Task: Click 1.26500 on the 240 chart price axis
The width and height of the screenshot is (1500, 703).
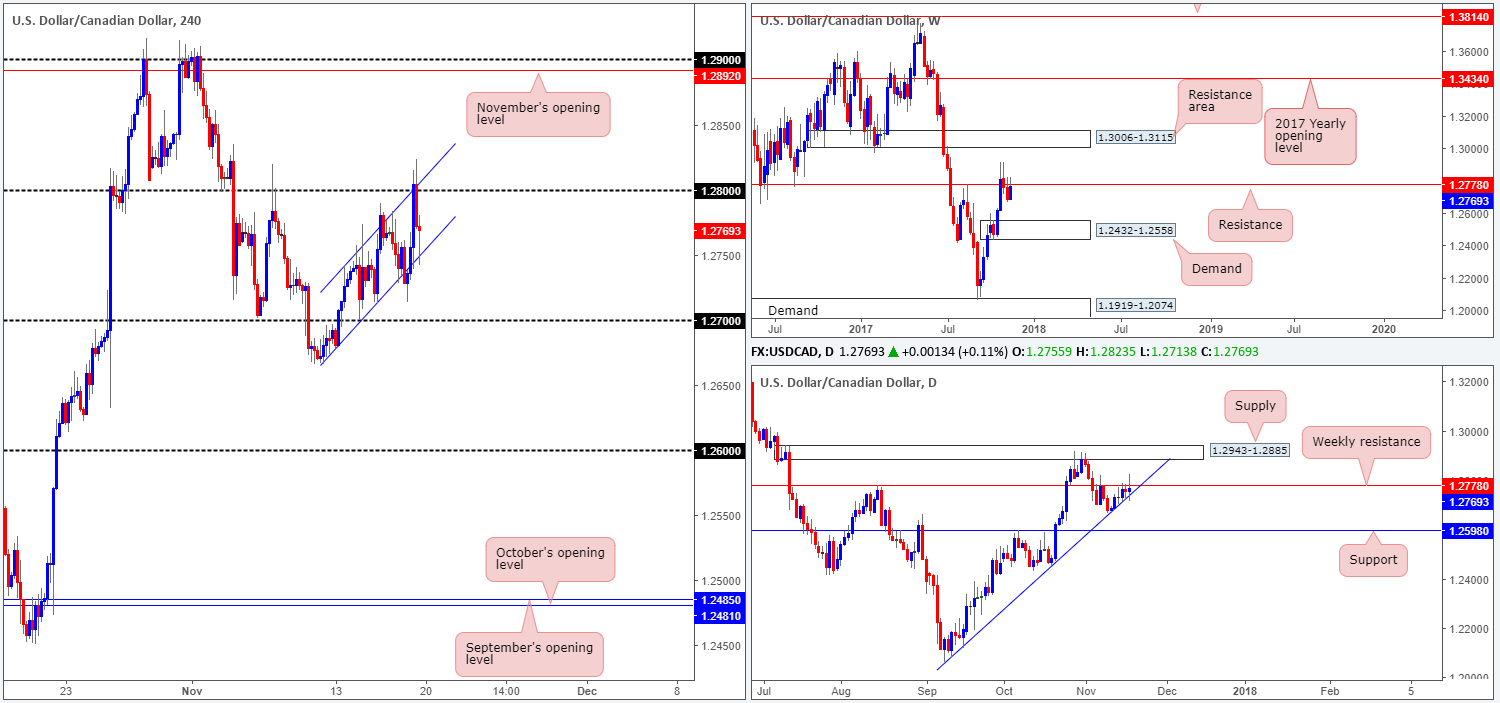Action: click(x=719, y=386)
